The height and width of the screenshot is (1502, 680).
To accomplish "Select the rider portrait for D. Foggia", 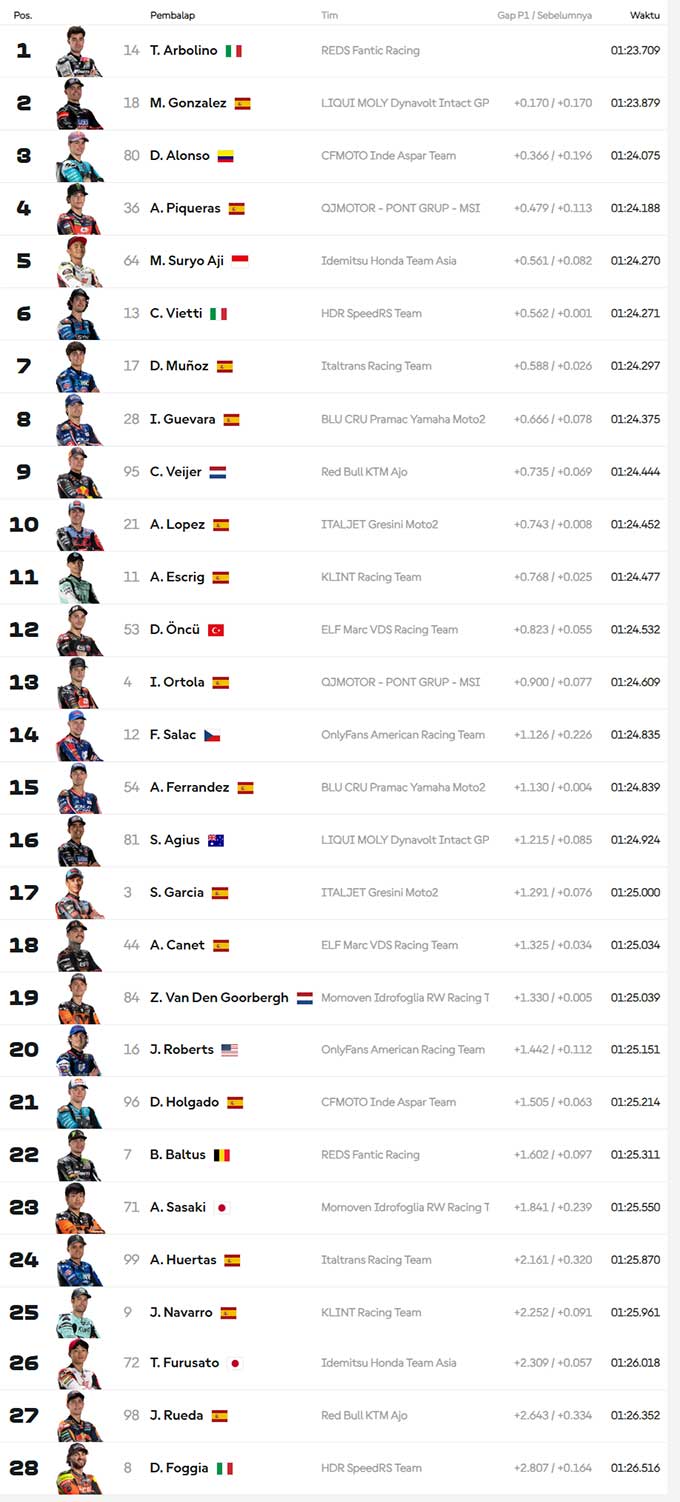I will tap(79, 1469).
